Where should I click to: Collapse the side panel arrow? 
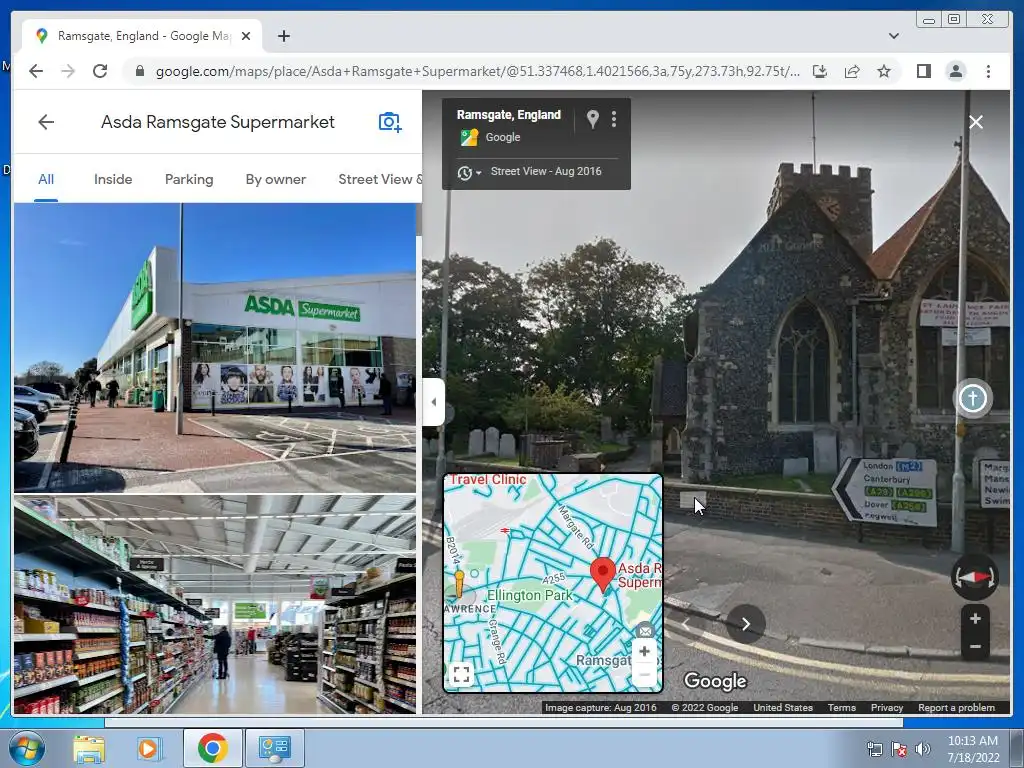click(434, 402)
